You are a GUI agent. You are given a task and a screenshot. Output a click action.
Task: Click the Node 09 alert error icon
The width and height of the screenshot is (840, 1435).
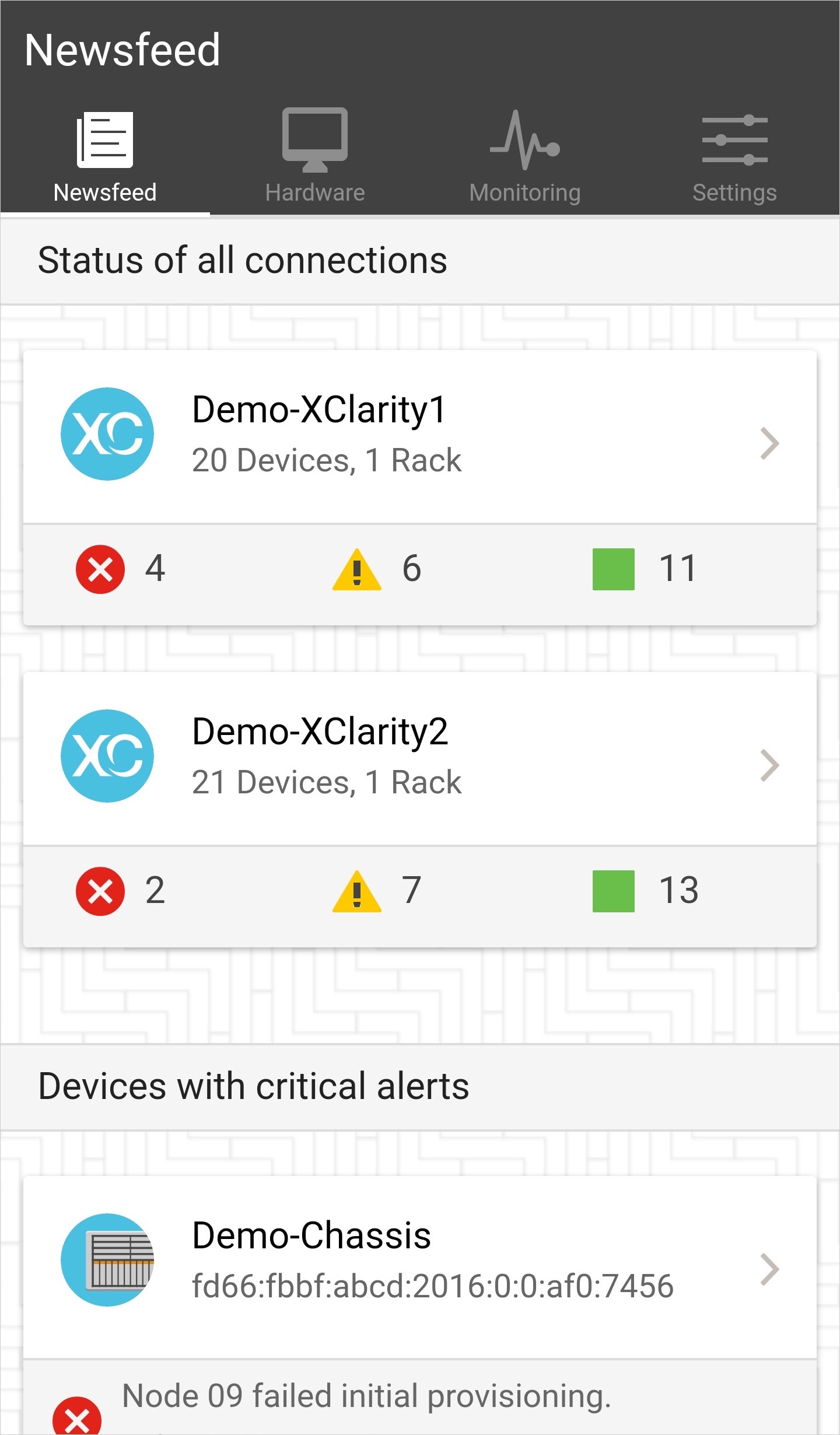pos(77,1417)
